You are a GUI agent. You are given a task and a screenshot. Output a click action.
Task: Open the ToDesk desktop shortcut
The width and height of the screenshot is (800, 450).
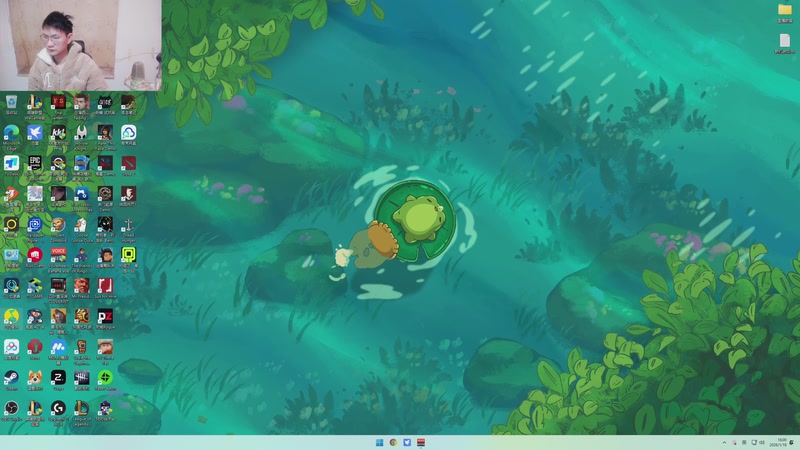pos(11,164)
